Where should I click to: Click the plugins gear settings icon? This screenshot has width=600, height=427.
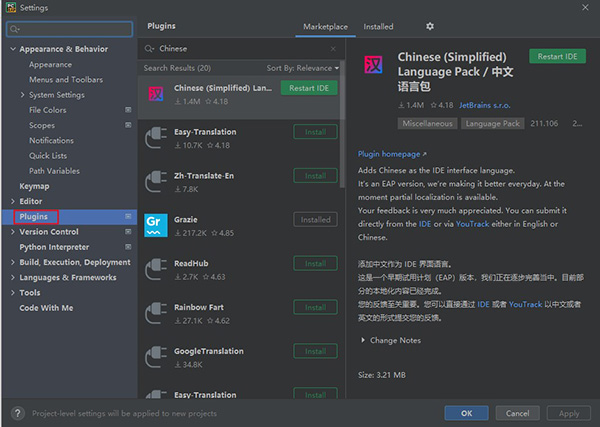coord(430,26)
